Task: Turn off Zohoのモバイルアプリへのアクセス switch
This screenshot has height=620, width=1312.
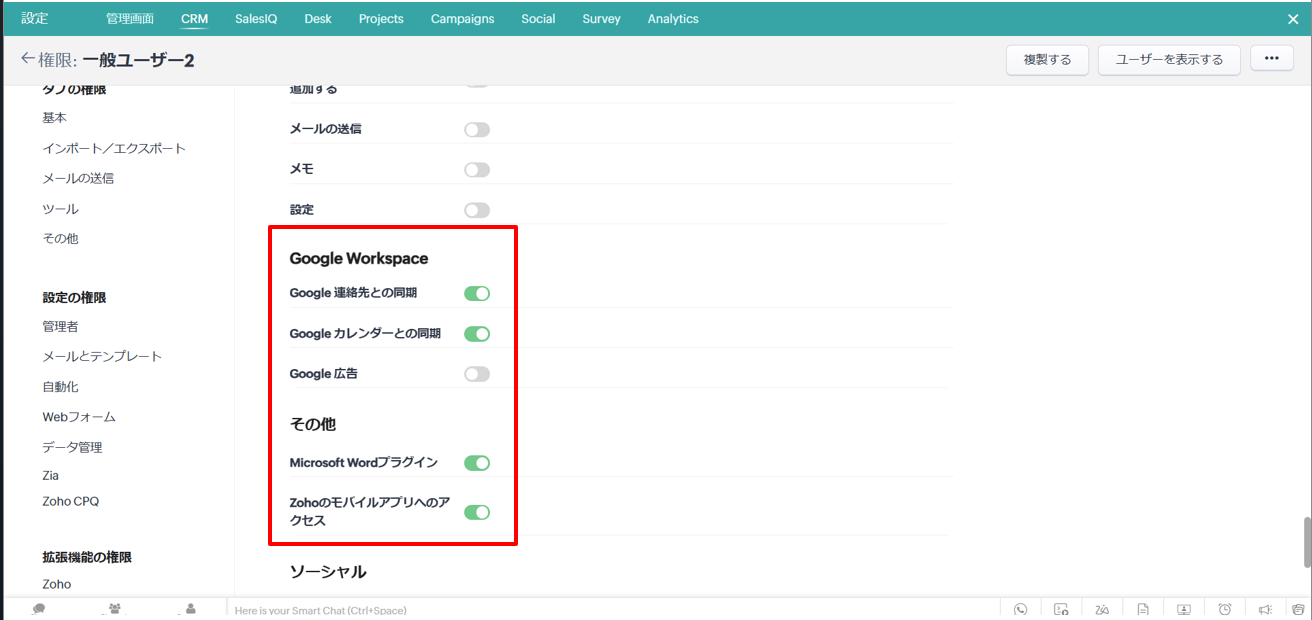Action: click(477, 512)
